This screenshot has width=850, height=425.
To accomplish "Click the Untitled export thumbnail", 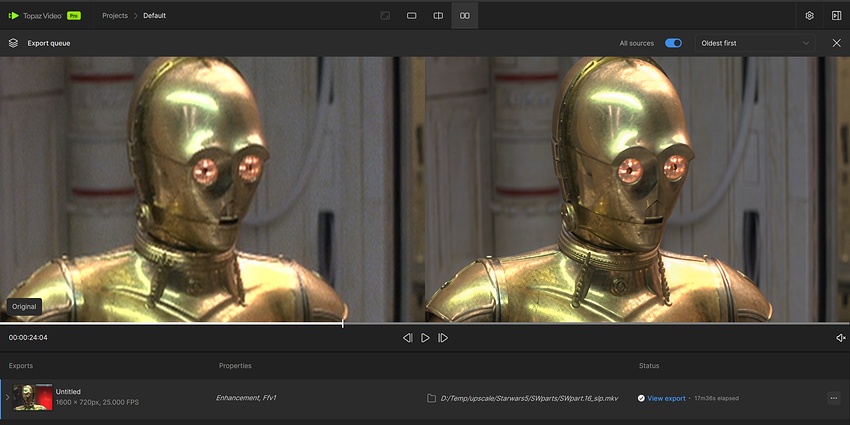I will coord(33,397).
